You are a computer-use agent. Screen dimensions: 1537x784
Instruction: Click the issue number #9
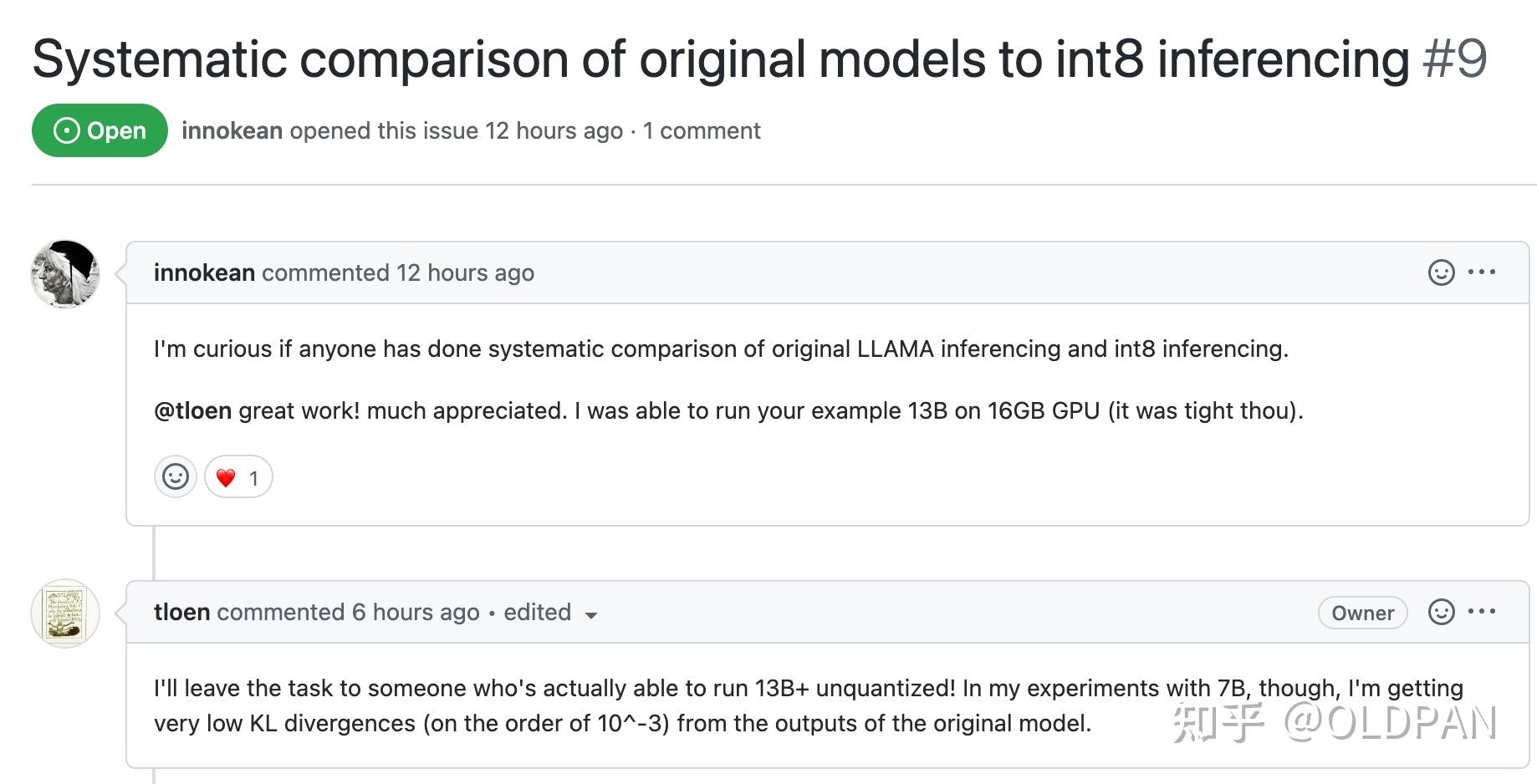(x=1454, y=60)
